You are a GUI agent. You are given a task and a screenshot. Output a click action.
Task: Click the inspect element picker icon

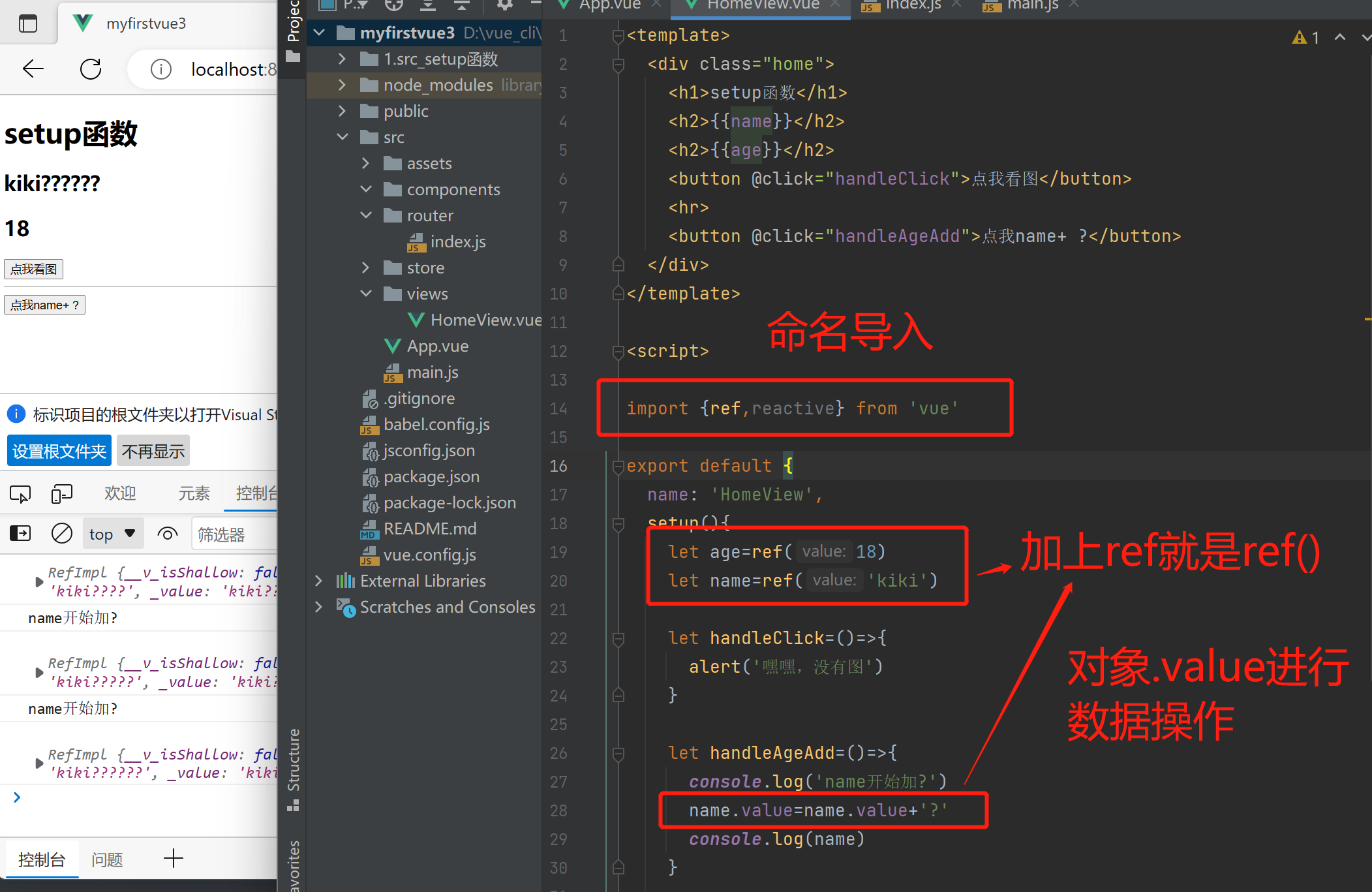point(20,494)
